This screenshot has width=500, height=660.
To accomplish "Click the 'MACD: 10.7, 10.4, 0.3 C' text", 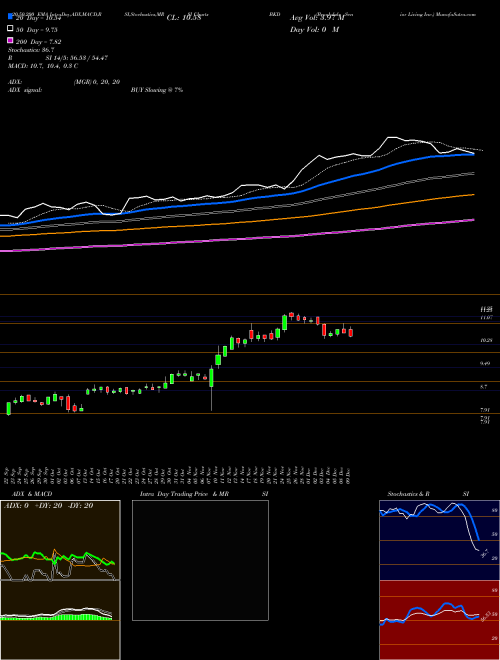I will pos(43,66).
